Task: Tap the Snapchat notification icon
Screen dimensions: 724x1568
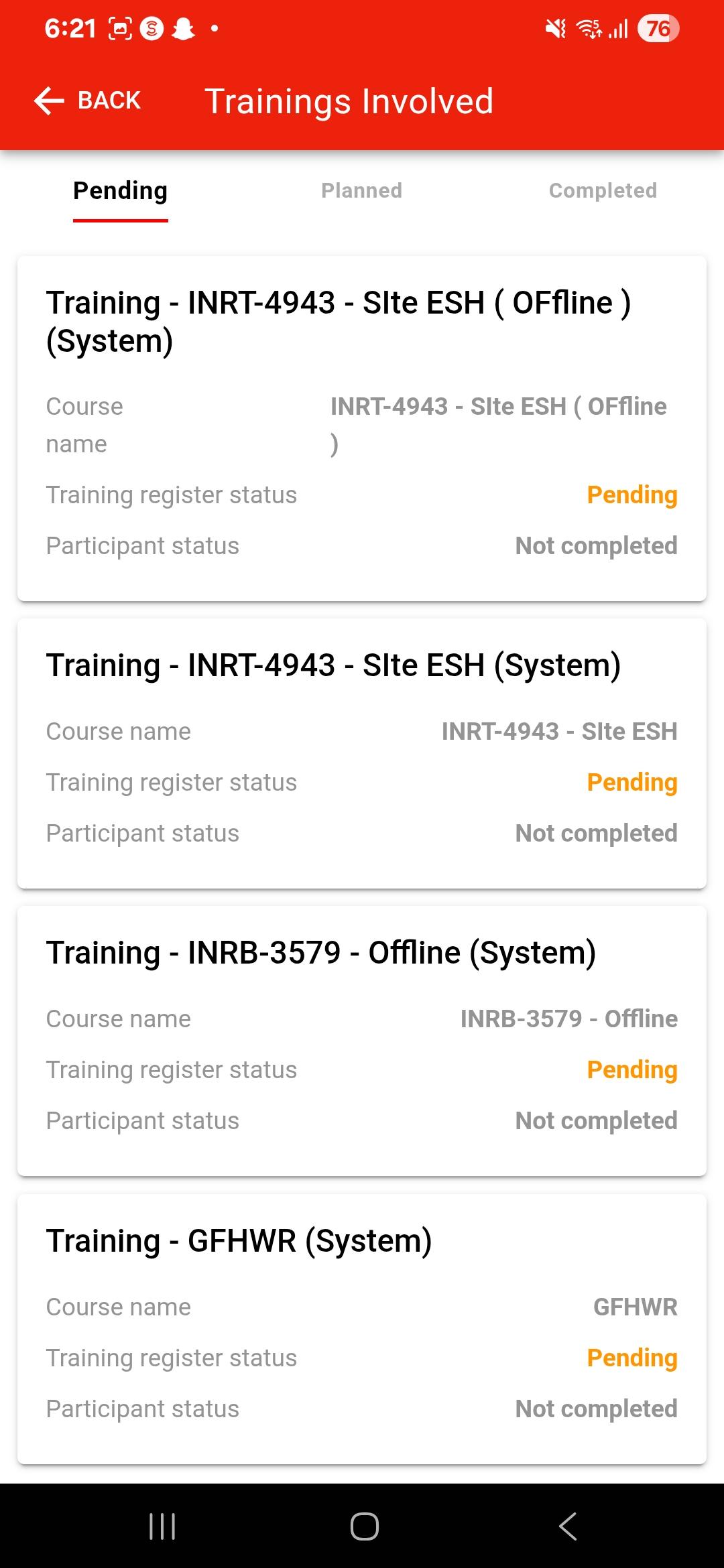Action: pyautogui.click(x=183, y=29)
